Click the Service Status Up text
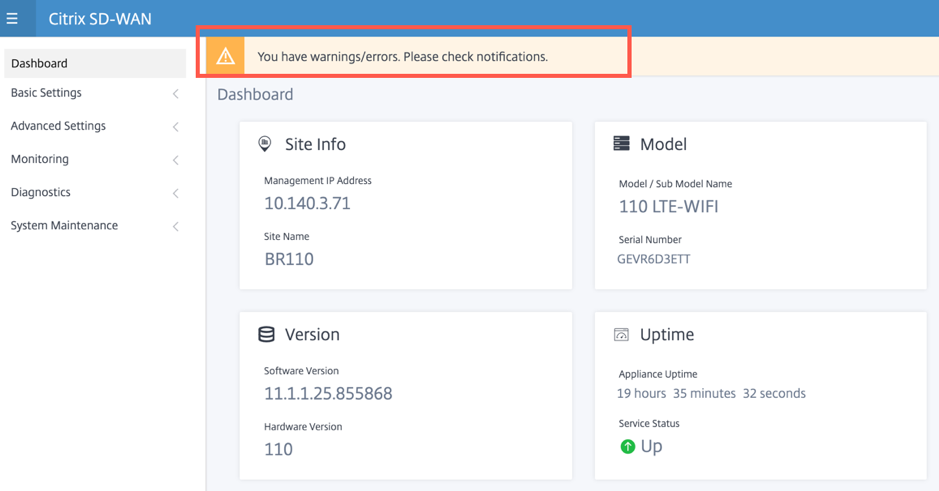This screenshot has width=939, height=491. click(652, 447)
